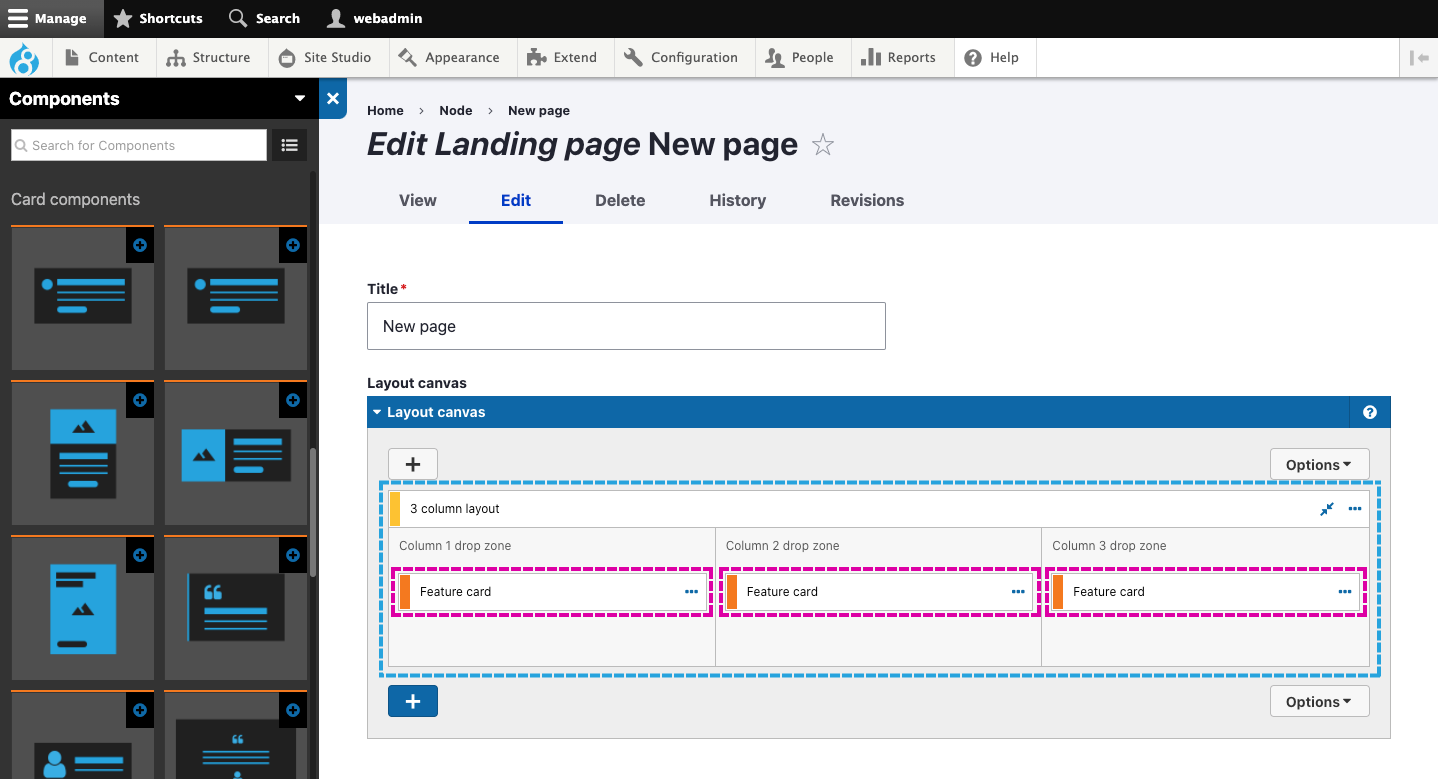Add the quote card component via plus

[293, 555]
